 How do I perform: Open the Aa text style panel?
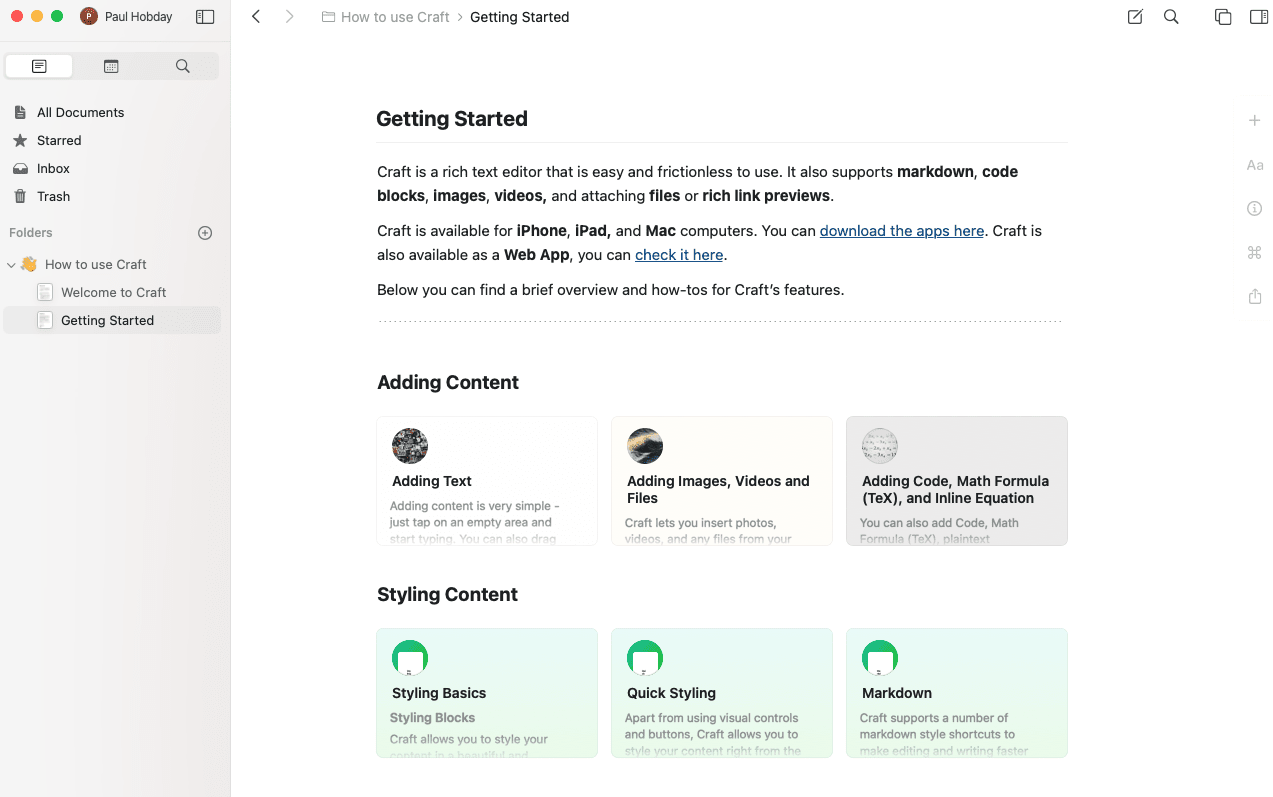pyautogui.click(x=1255, y=164)
